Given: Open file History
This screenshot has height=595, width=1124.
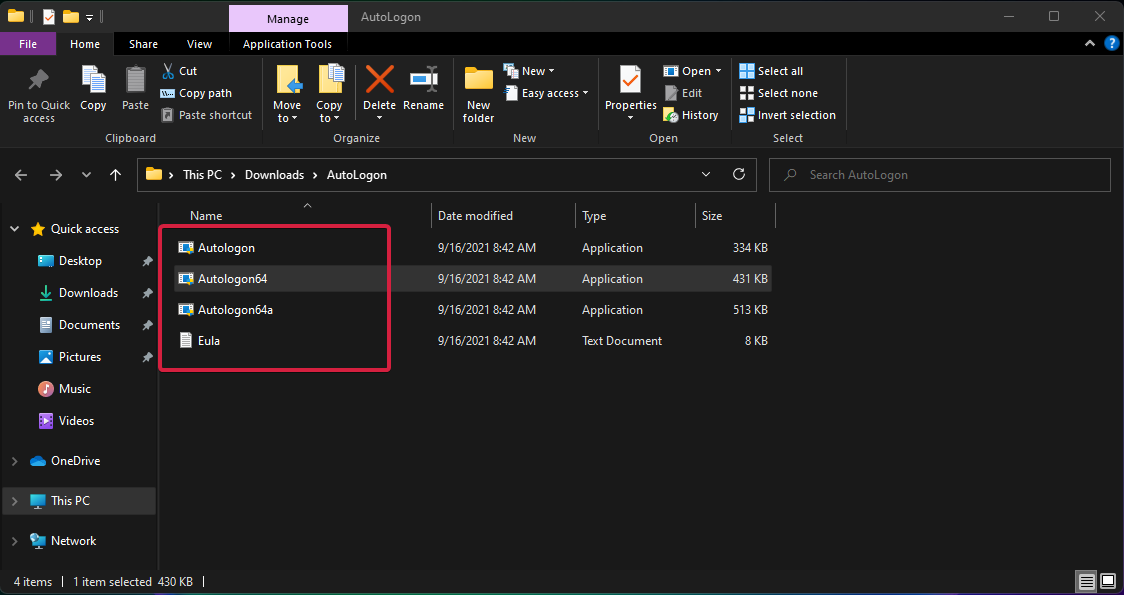Looking at the screenshot, I should tap(691, 115).
